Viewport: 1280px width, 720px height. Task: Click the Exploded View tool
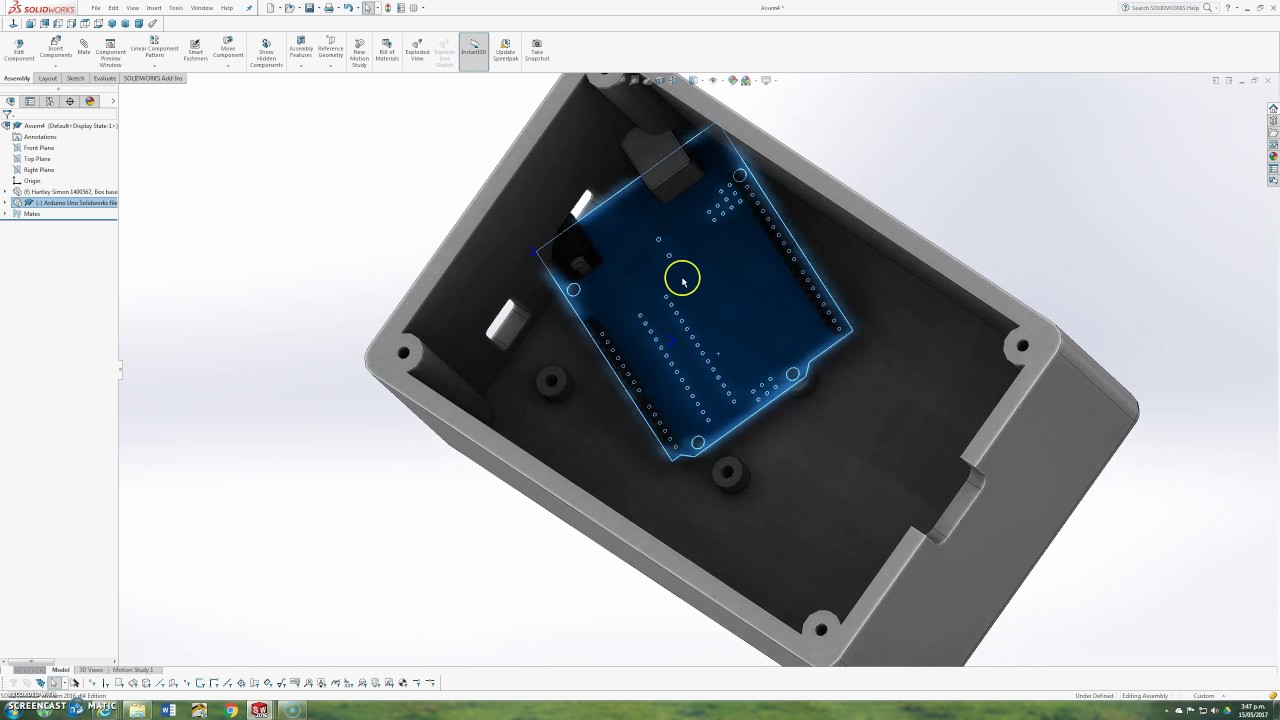(x=417, y=50)
